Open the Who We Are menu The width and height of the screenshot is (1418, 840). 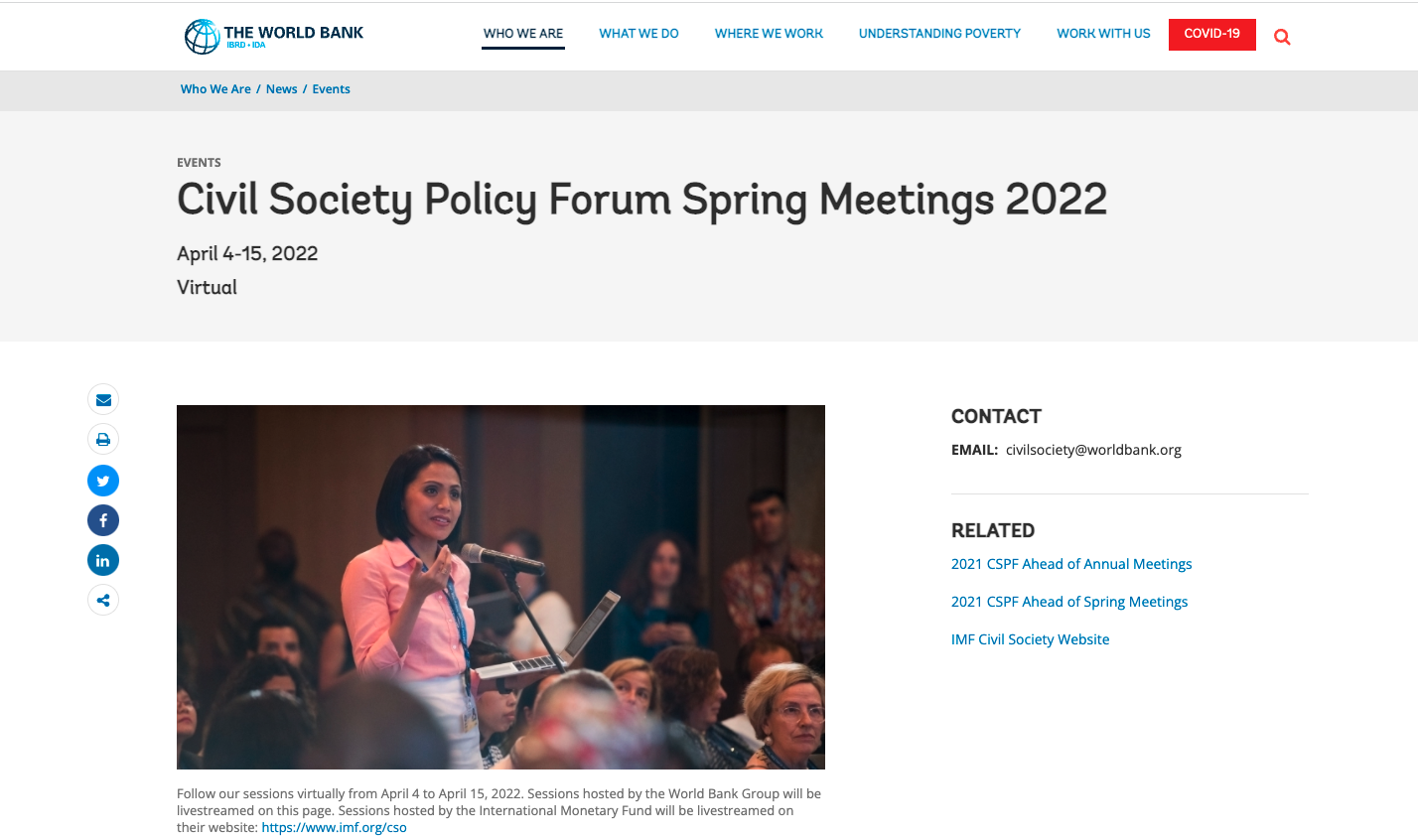(x=523, y=34)
